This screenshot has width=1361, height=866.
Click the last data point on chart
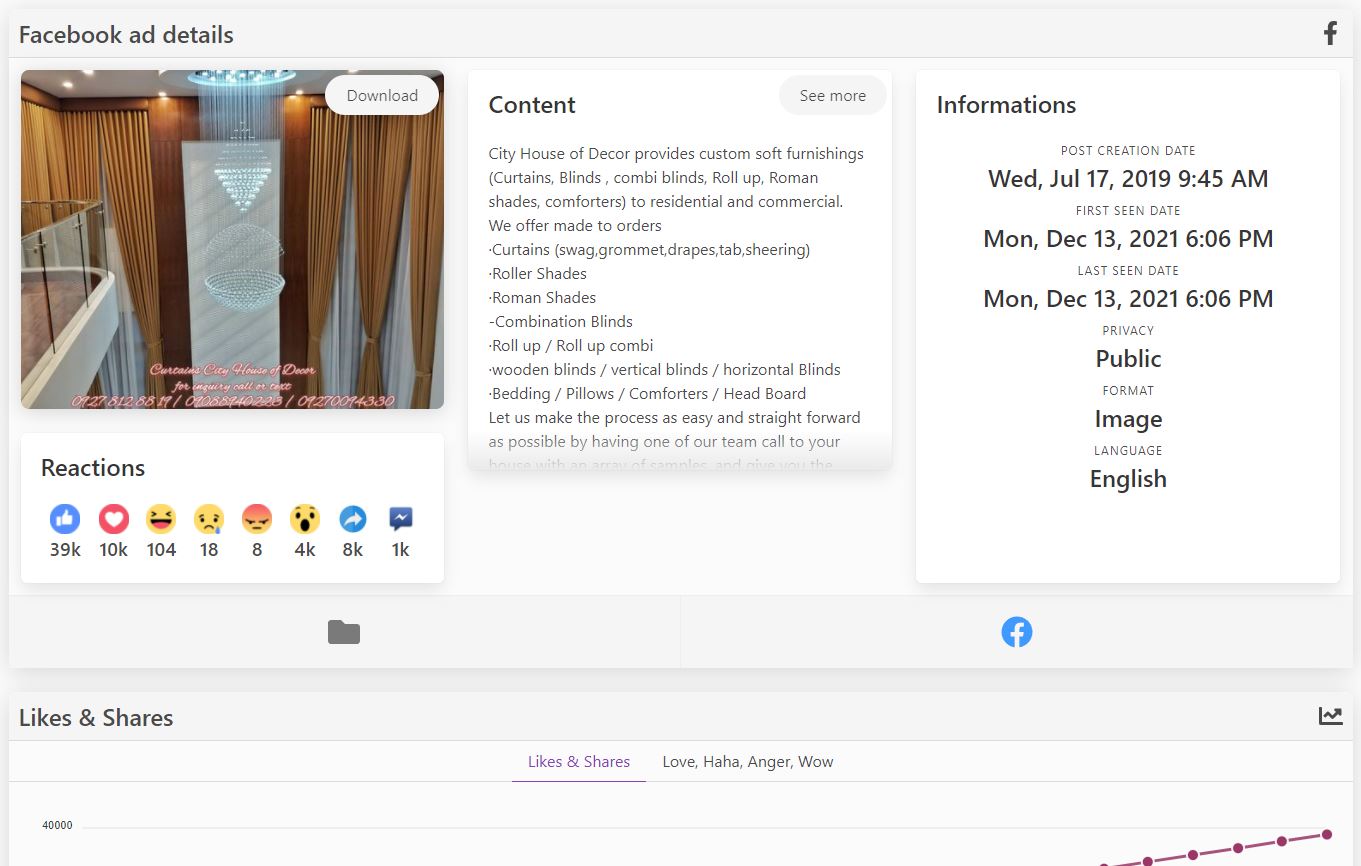click(1327, 834)
